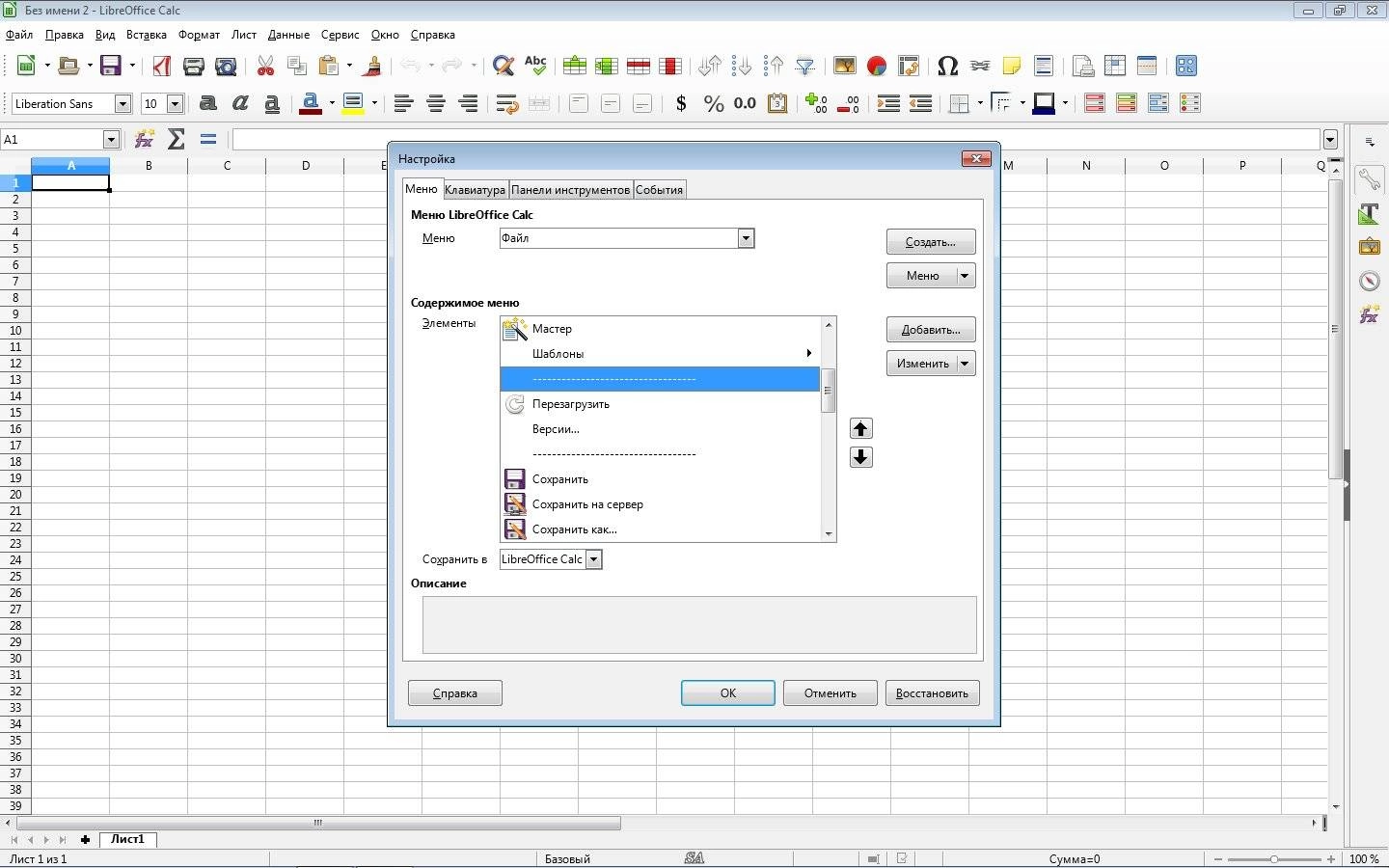This screenshot has height=868, width=1389.
Task: Select the Сохранить на сервер entry
Action: (x=660, y=504)
